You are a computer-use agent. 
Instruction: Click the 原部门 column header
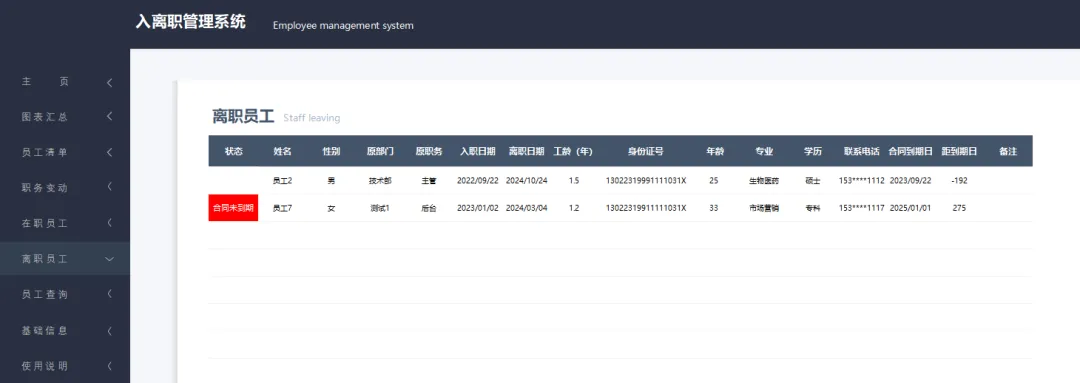(x=380, y=152)
